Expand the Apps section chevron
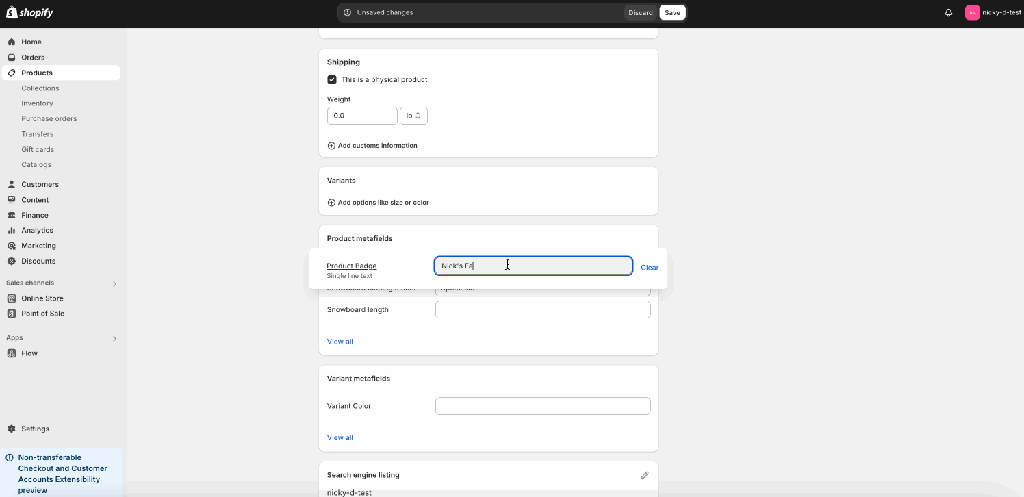Image resolution: width=1024 pixels, height=497 pixels. (114, 338)
